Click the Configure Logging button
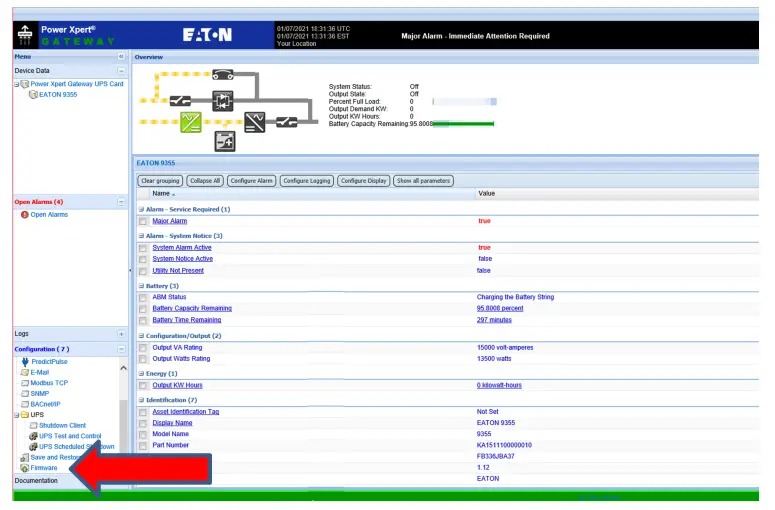 pyautogui.click(x=307, y=181)
